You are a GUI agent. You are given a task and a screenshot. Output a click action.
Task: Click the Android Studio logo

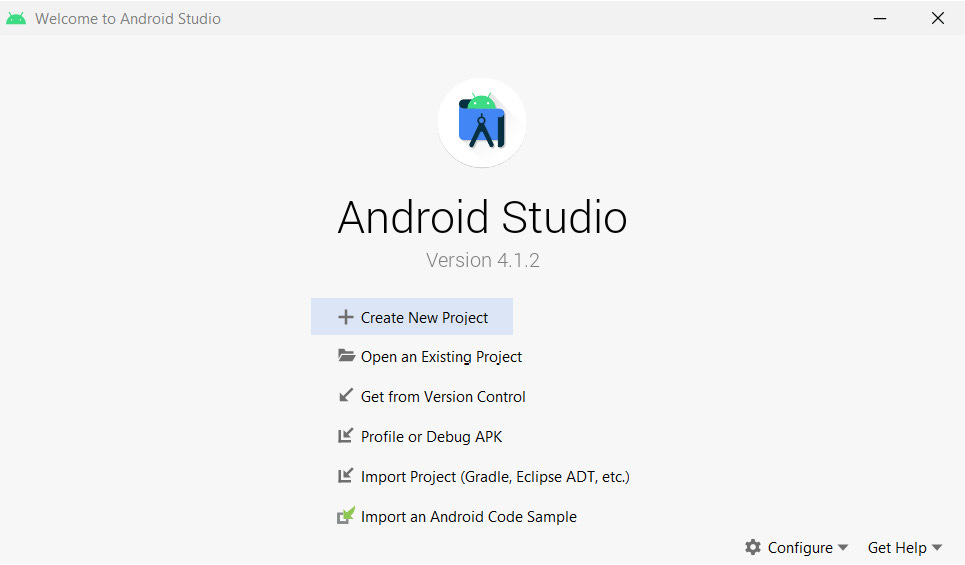(482, 122)
